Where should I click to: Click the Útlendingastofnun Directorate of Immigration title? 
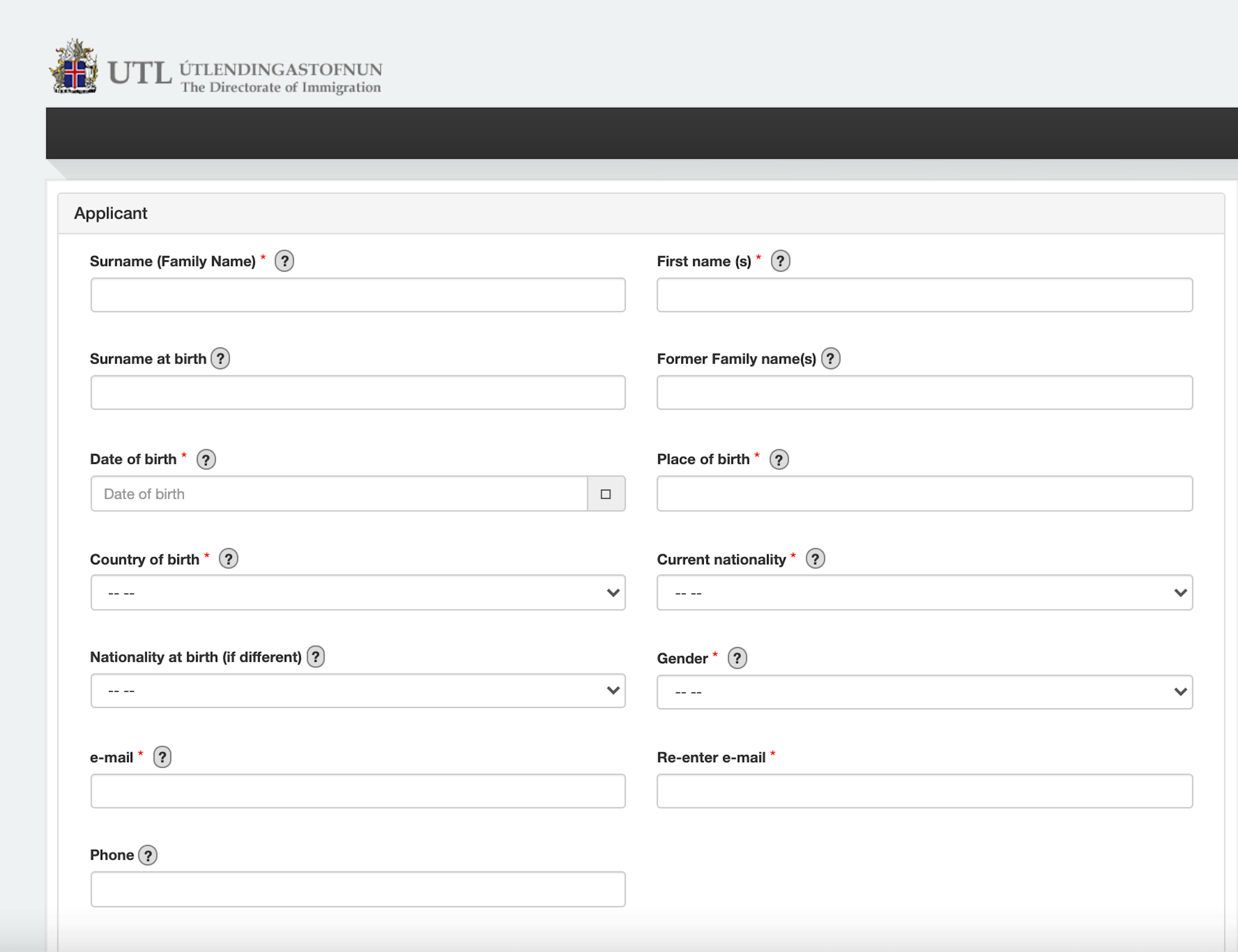280,78
